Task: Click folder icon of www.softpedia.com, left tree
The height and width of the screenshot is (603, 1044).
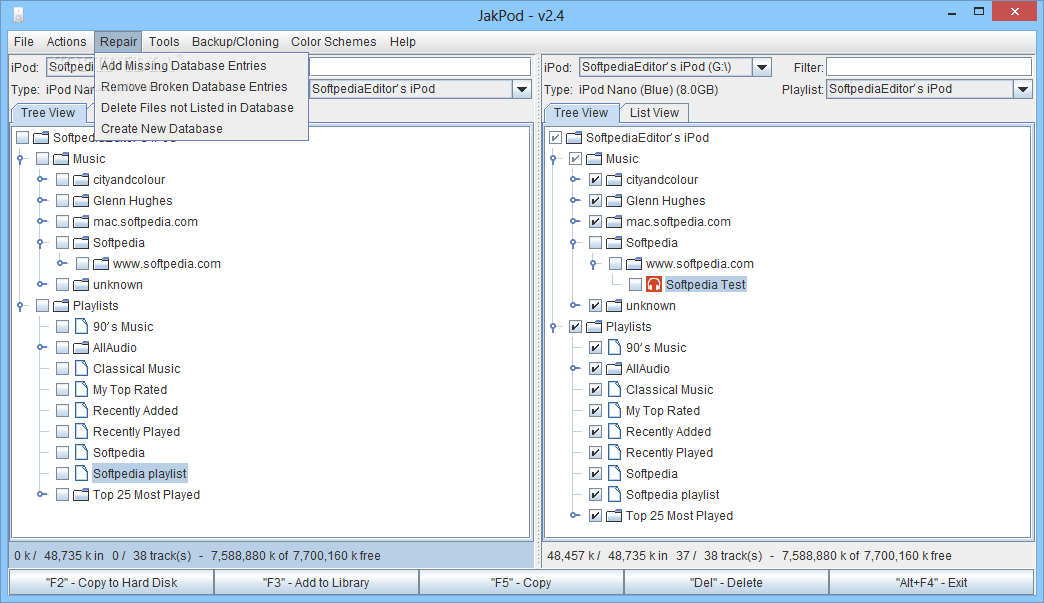Action: point(101,264)
